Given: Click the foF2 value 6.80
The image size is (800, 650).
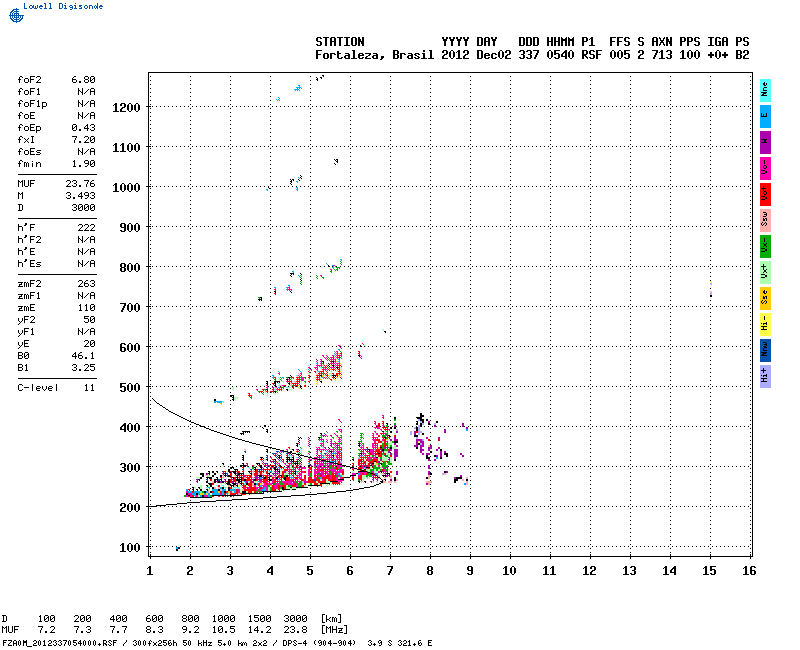Looking at the screenshot, I should (x=83, y=80).
